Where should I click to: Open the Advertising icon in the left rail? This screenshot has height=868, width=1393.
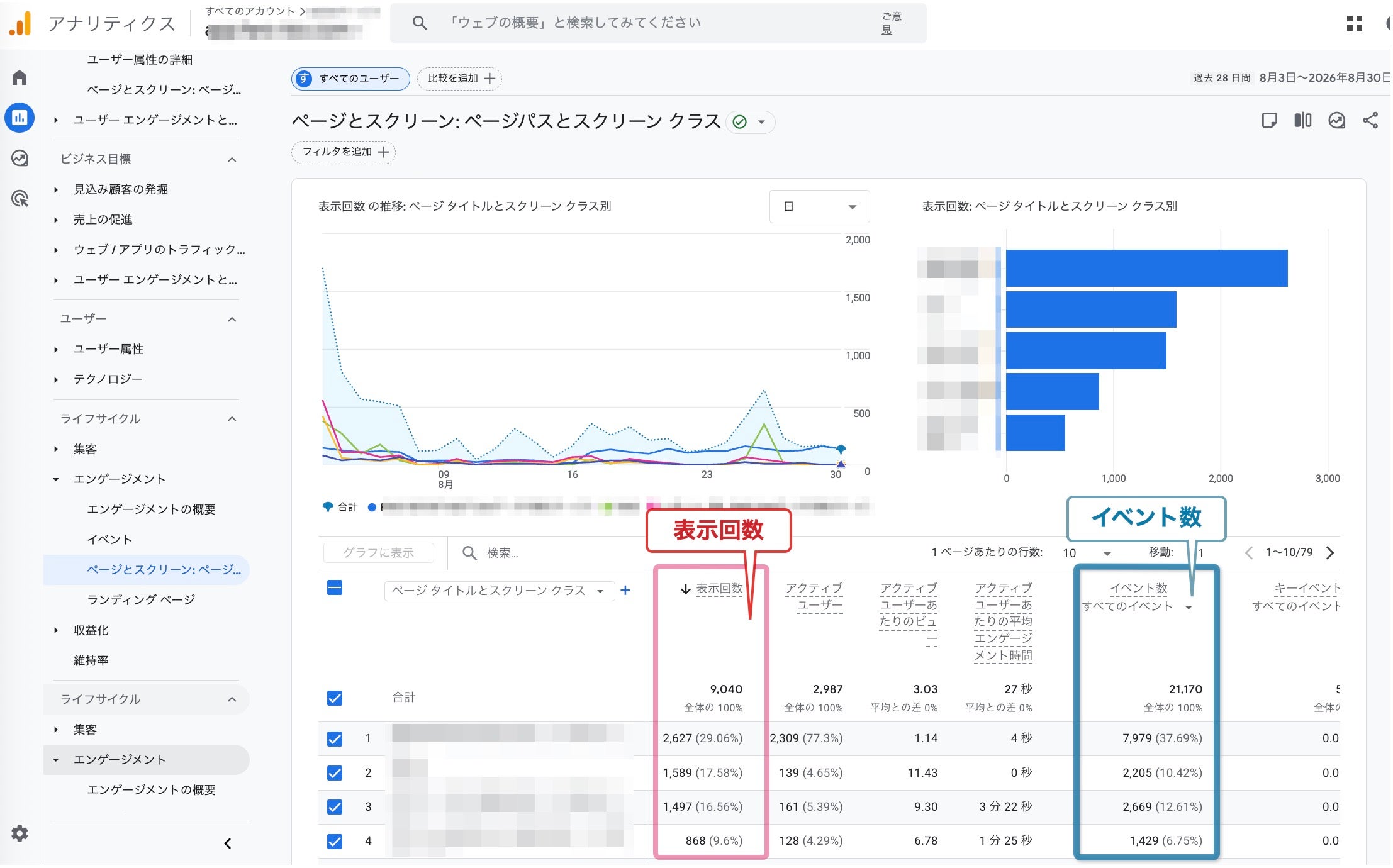pyautogui.click(x=20, y=199)
